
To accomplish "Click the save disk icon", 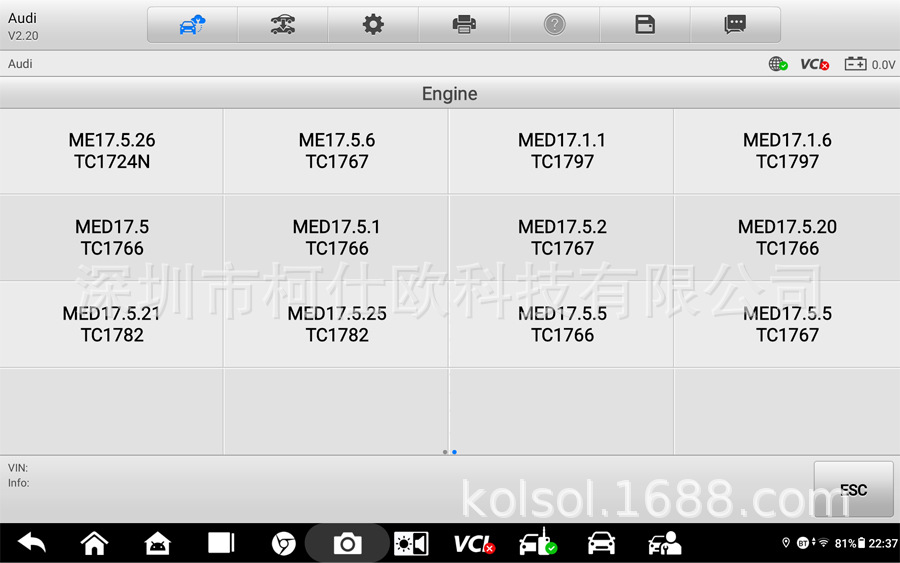I will point(645,25).
